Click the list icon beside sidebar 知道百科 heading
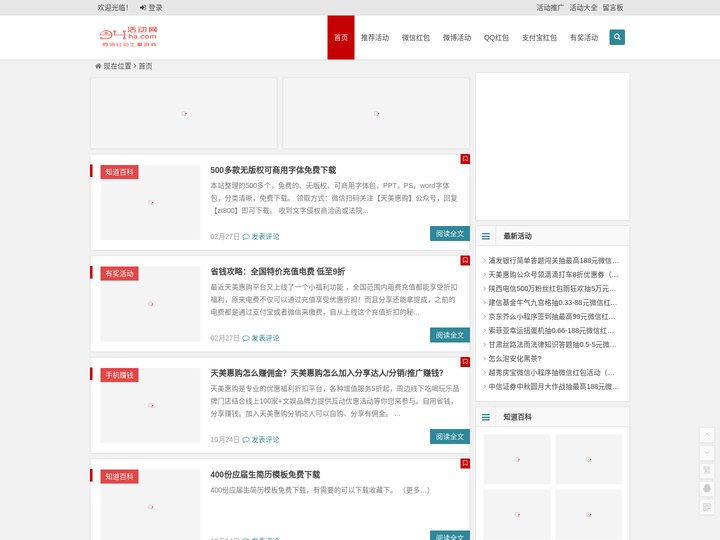This screenshot has height=540, width=720. click(486, 417)
